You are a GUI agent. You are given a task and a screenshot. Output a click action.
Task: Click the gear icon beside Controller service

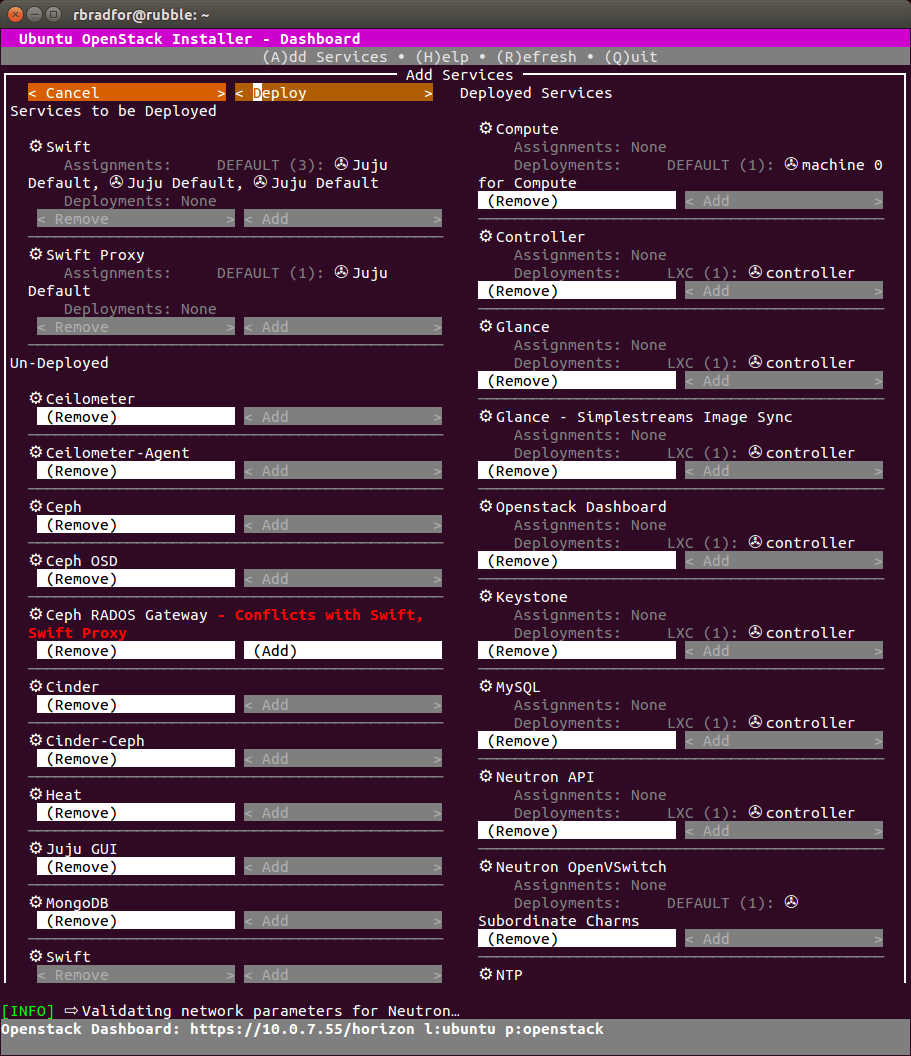tap(485, 236)
